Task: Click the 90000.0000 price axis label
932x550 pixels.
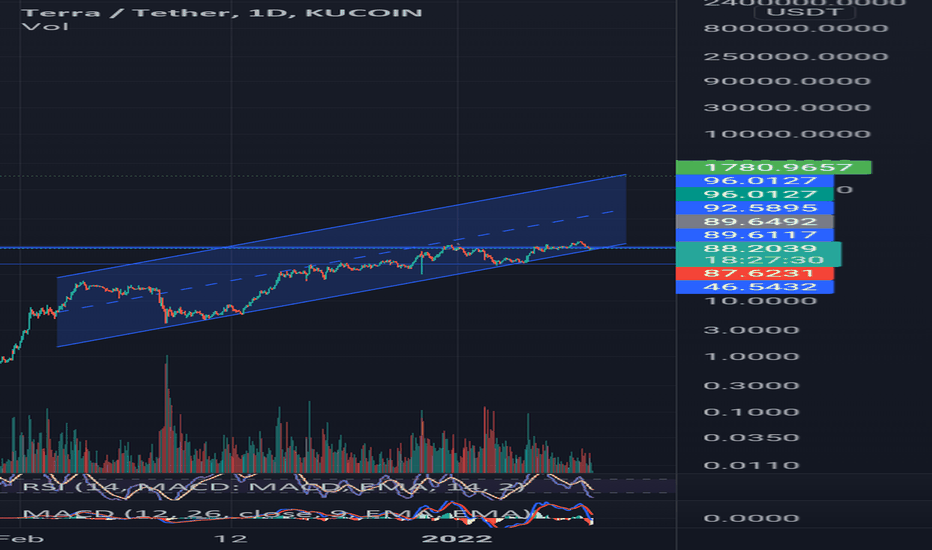Action: pos(787,81)
